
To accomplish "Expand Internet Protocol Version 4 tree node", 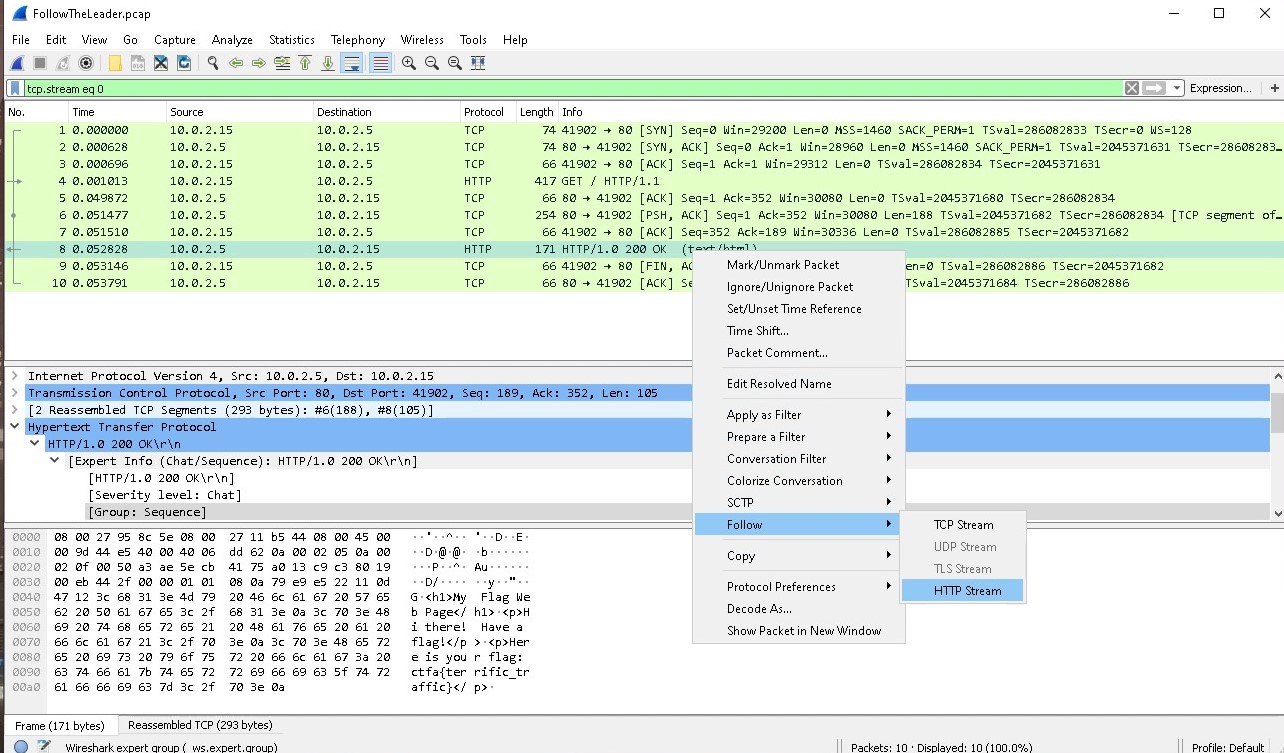I will click(15, 376).
